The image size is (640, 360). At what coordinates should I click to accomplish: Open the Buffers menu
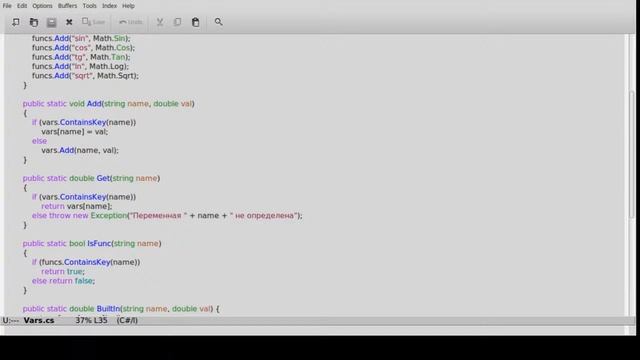(67, 6)
